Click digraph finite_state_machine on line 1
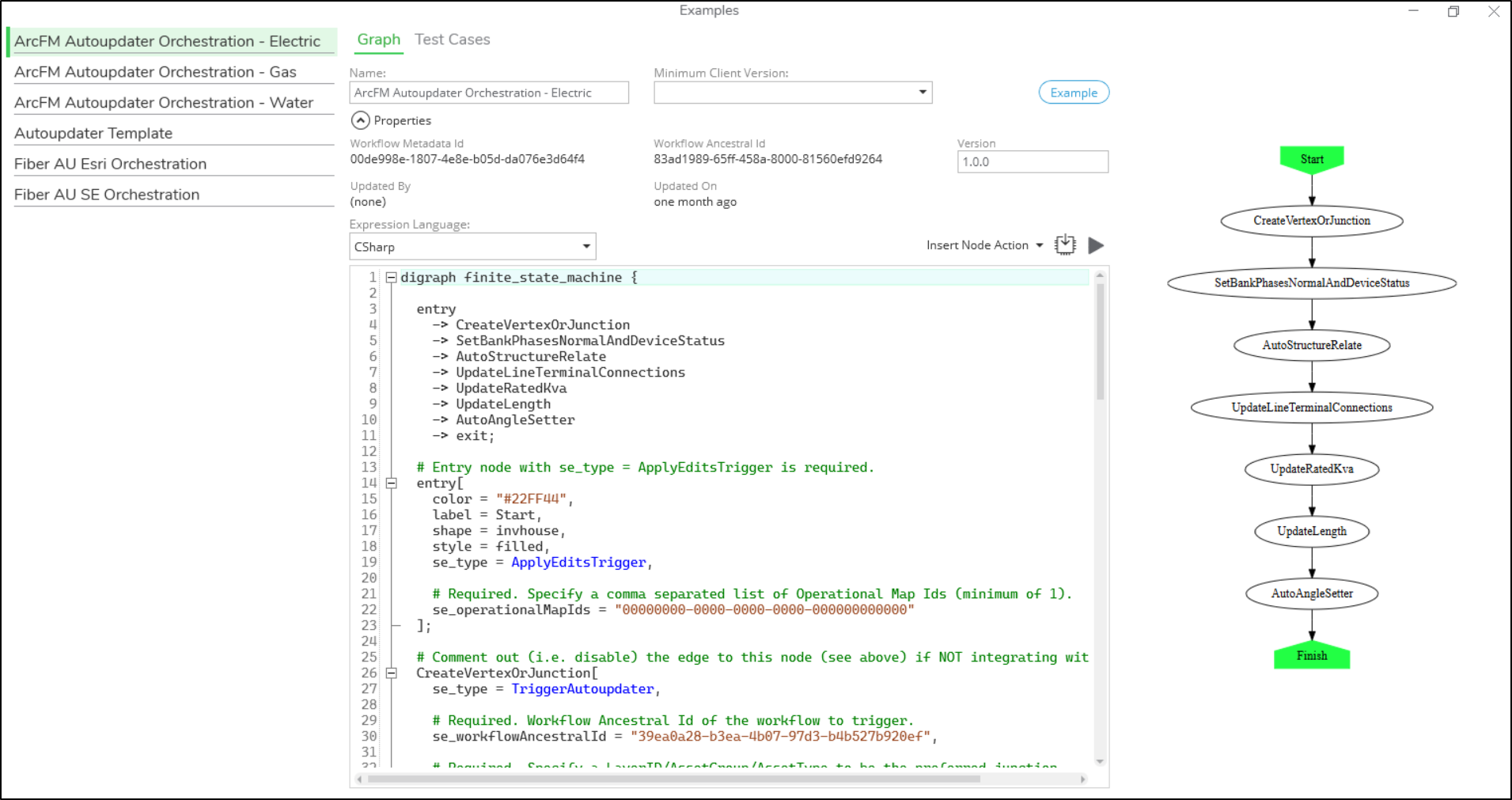The height and width of the screenshot is (800, 1512). 511,278
